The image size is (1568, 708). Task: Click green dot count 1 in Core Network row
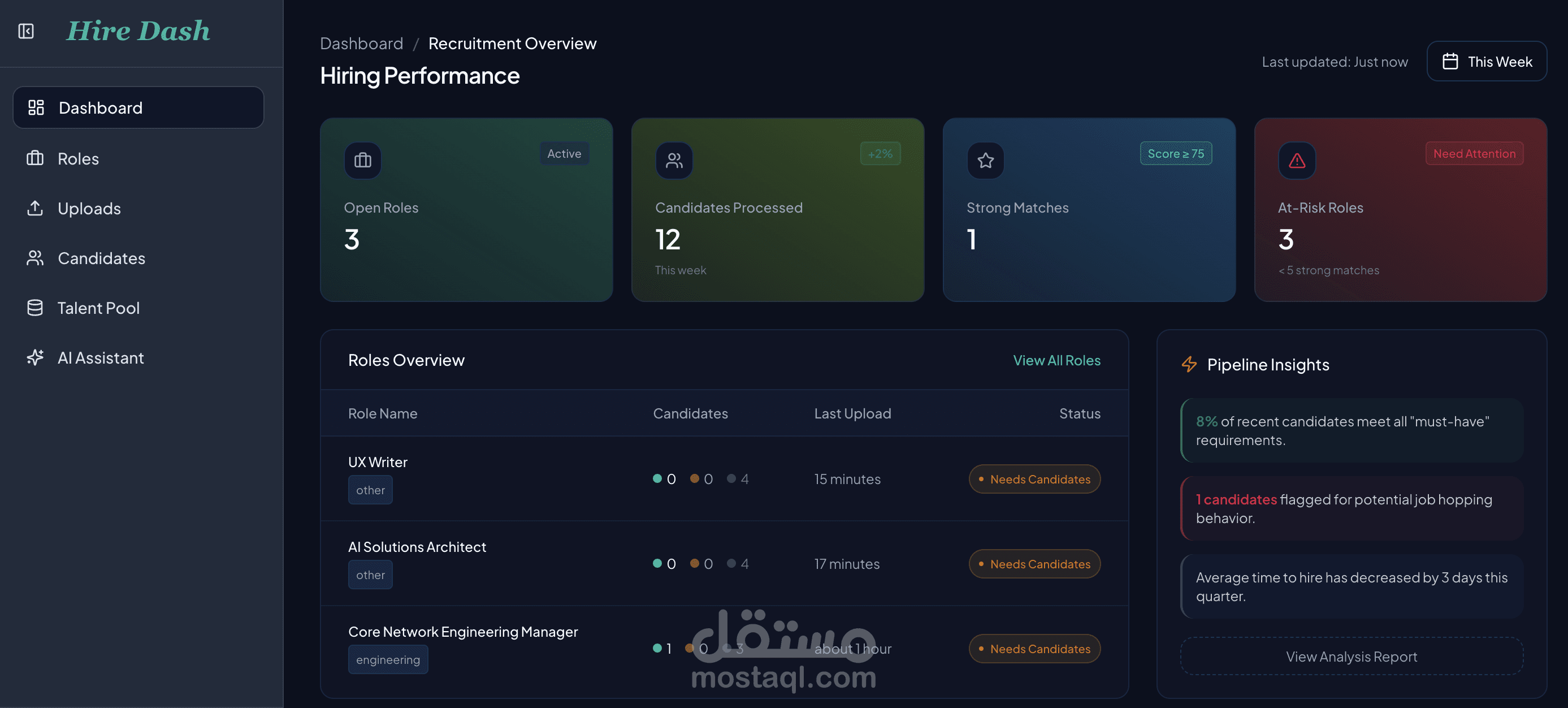662,649
